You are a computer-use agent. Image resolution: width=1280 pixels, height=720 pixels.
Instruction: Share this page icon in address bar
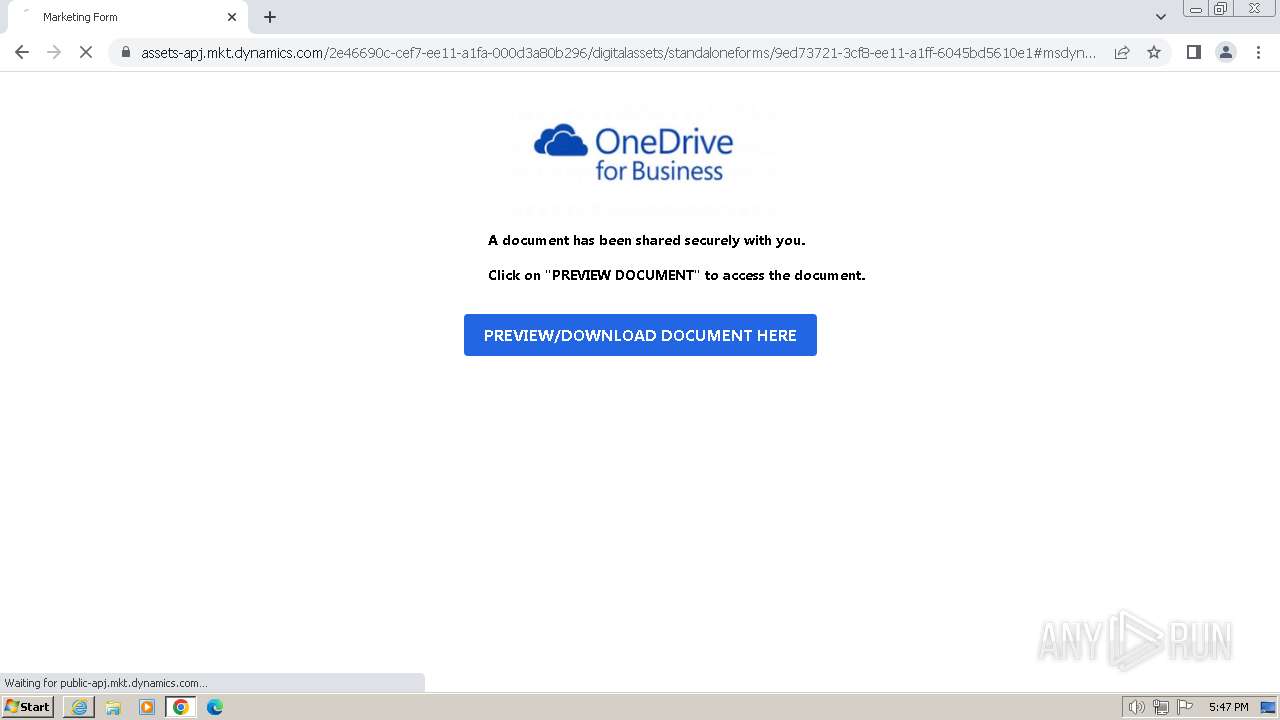1122,52
